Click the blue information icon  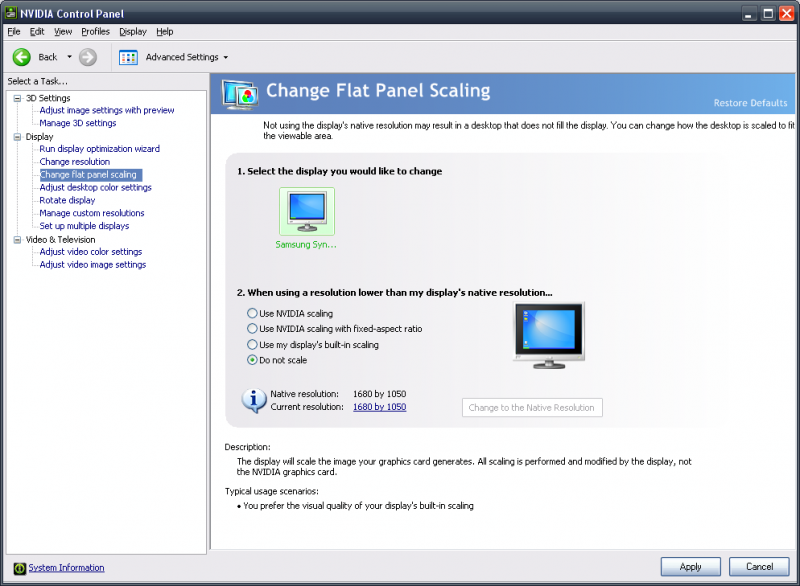(254, 400)
